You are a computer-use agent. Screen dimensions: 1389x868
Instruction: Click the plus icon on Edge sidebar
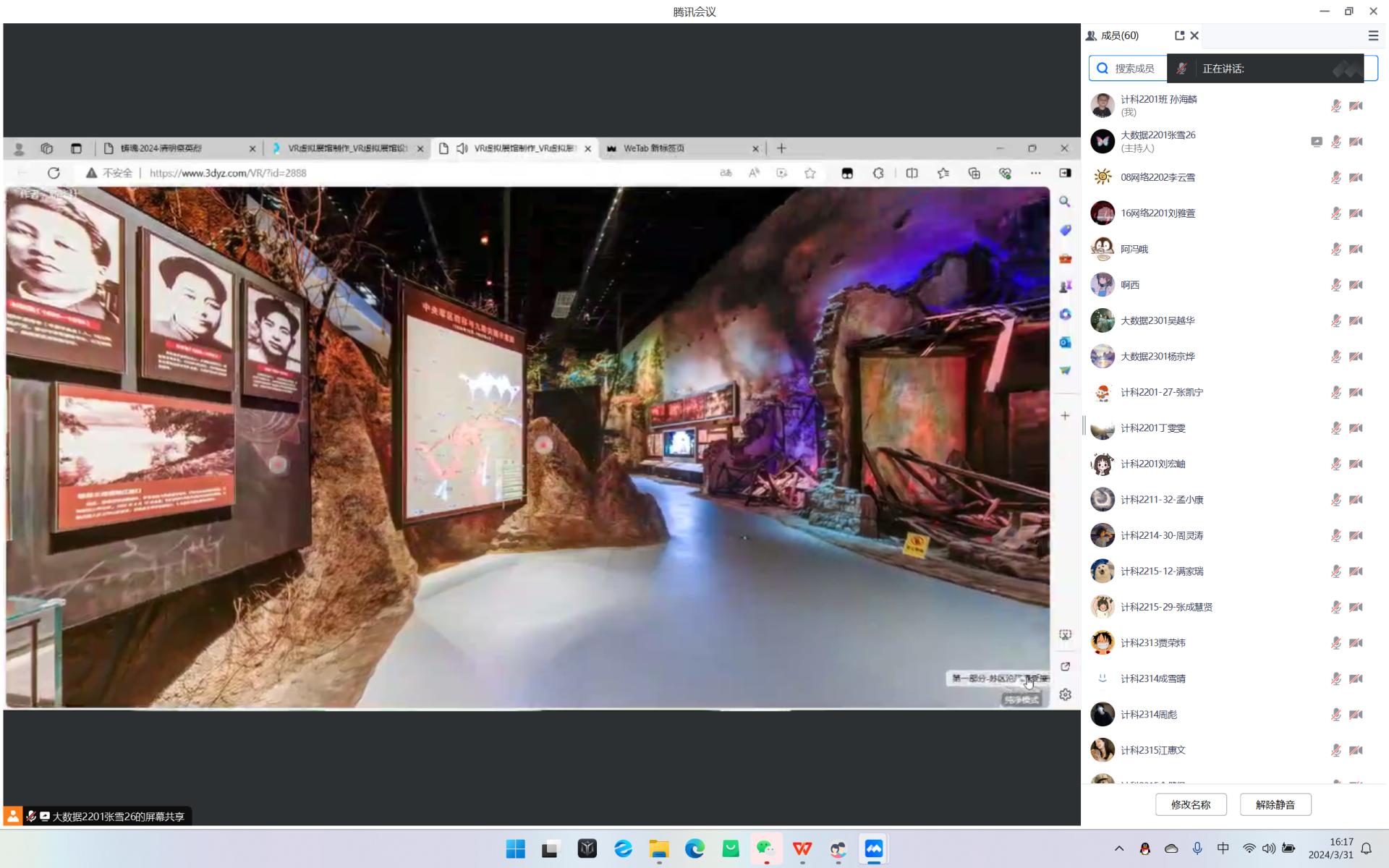pos(1065,416)
